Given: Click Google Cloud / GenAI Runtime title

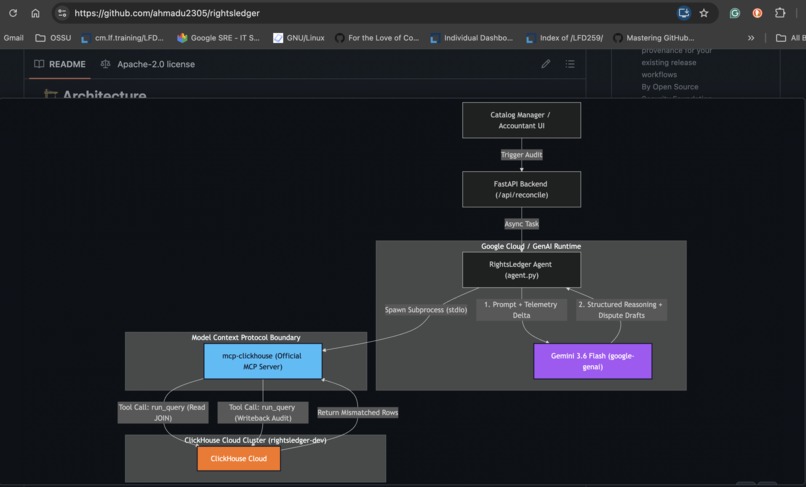Looking at the screenshot, I should (531, 246).
